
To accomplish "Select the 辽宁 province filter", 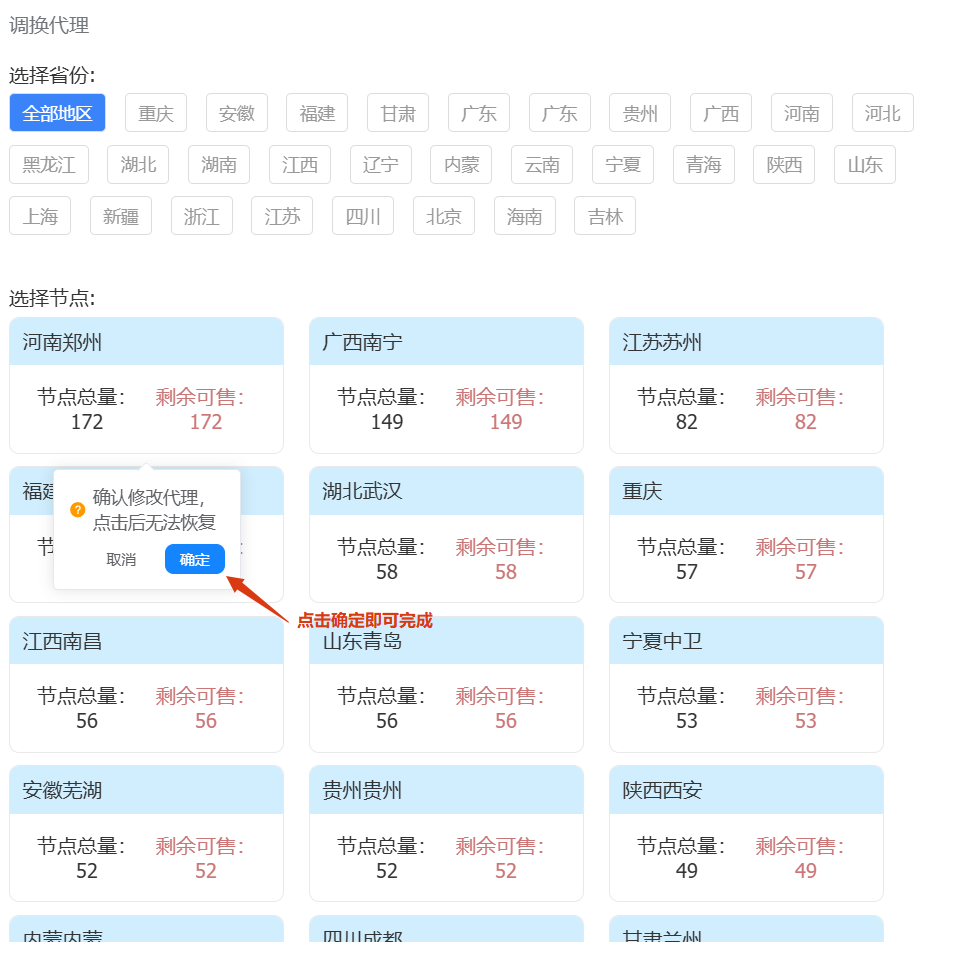I will pos(381,165).
